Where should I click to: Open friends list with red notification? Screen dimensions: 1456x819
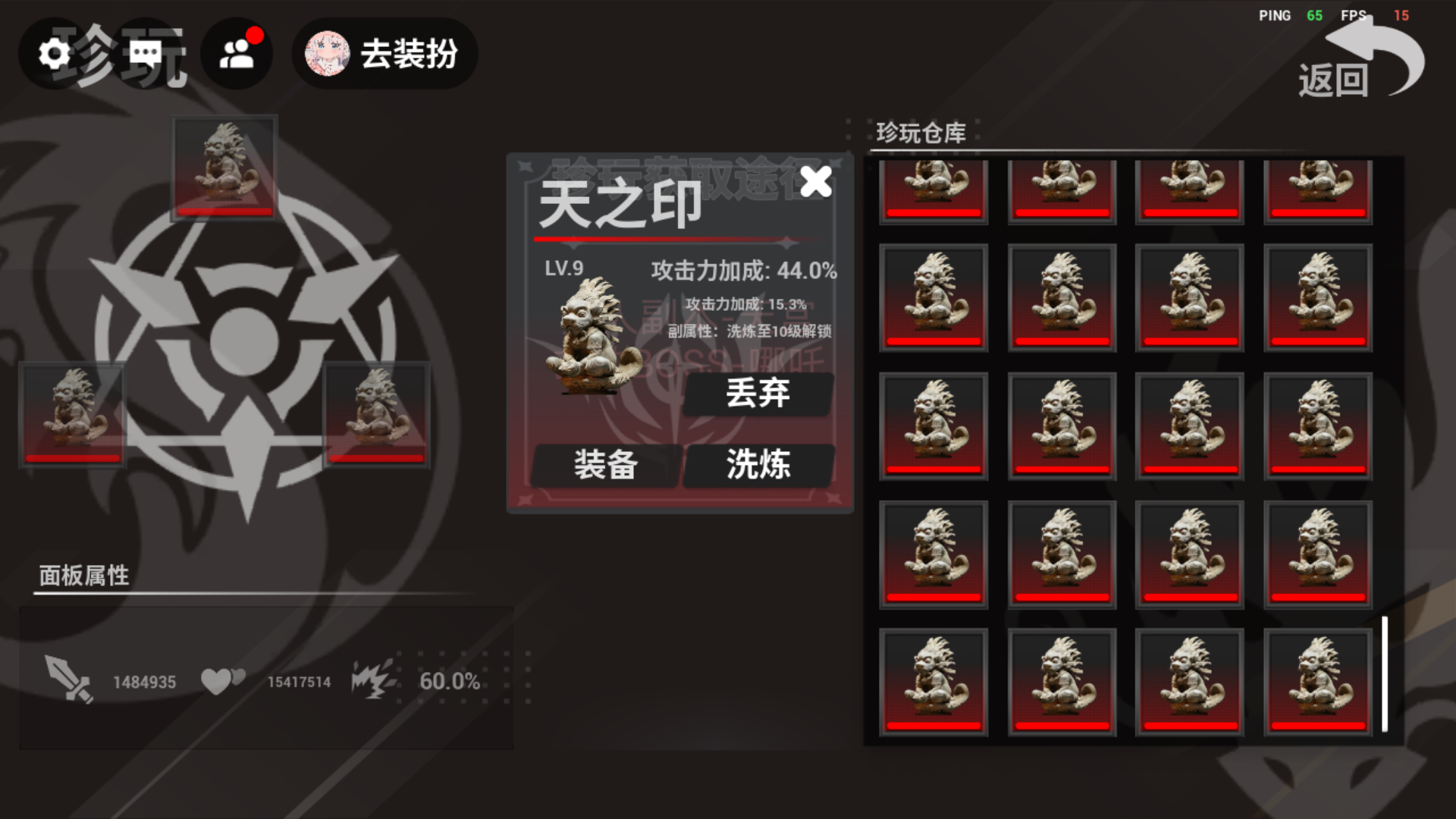(x=237, y=54)
